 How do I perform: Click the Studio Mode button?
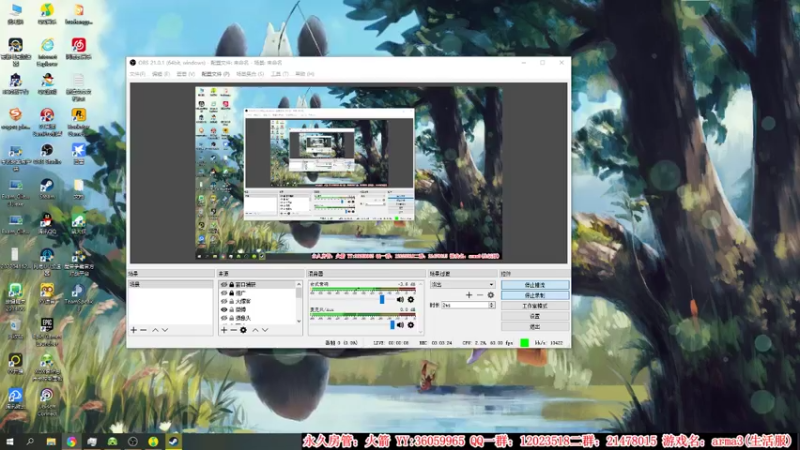(x=535, y=306)
